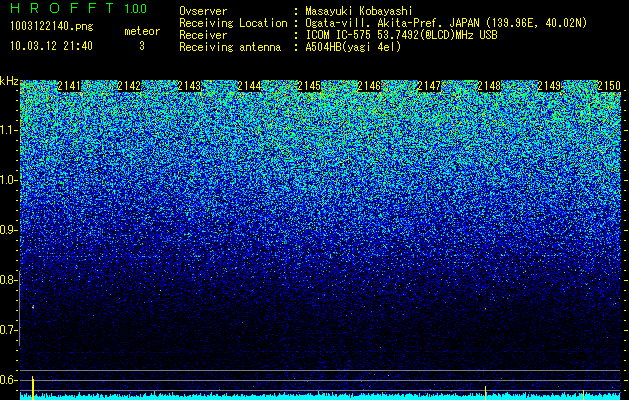
Task: Click the 1.1 frequency axis label
Action: tap(8, 130)
